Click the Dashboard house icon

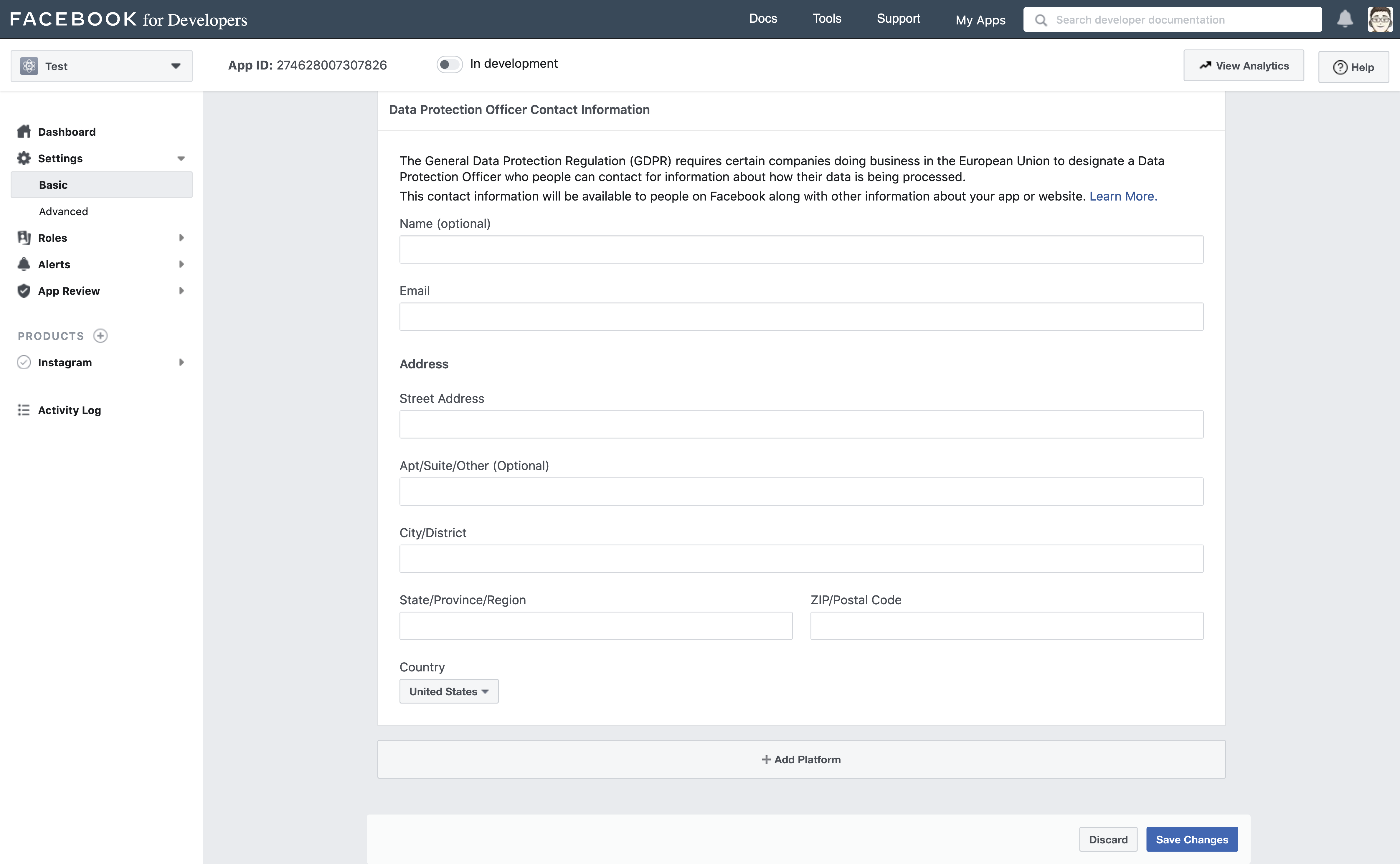pos(24,131)
